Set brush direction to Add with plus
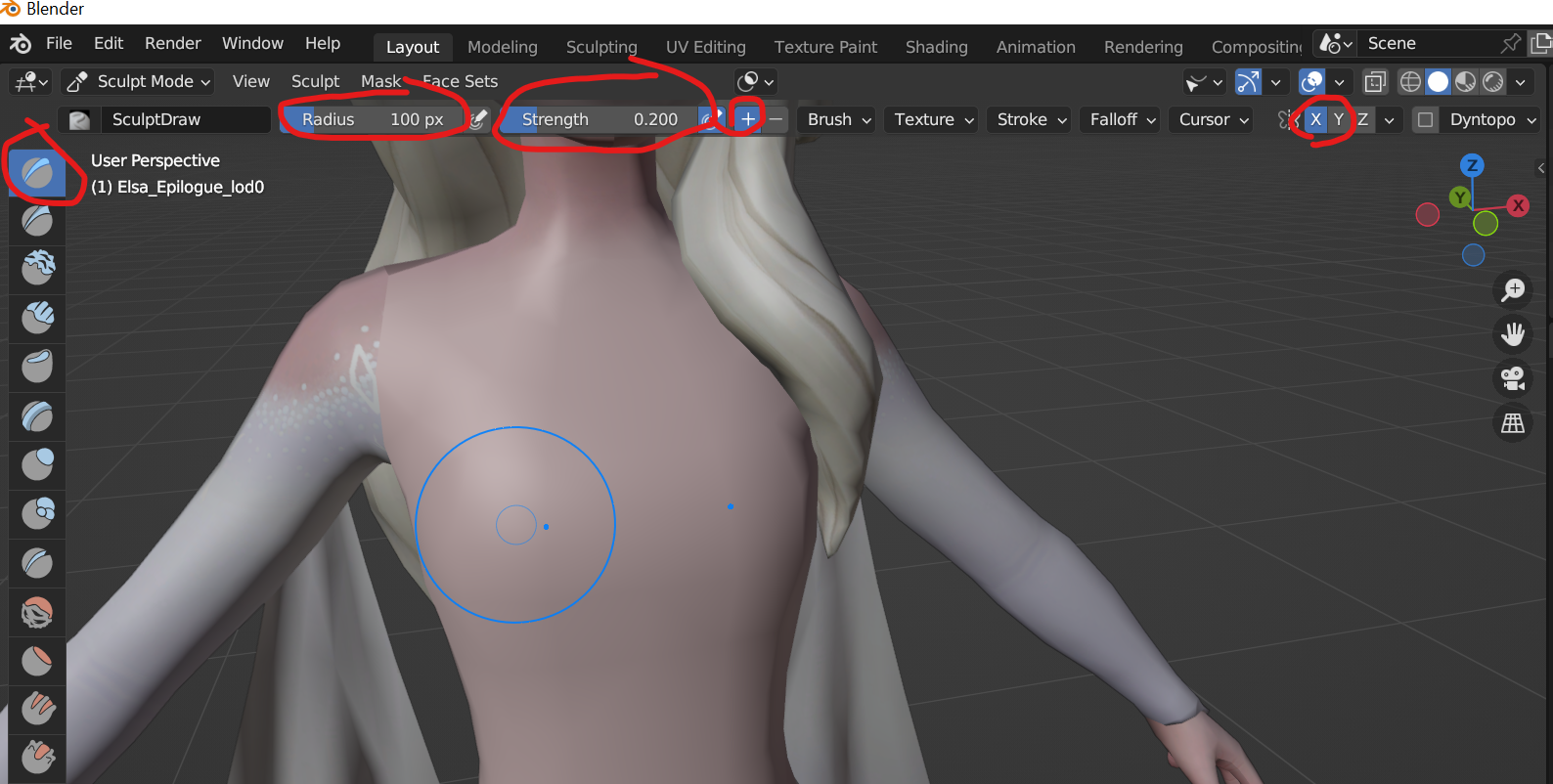Image resolution: width=1553 pixels, height=784 pixels. pyautogui.click(x=748, y=119)
